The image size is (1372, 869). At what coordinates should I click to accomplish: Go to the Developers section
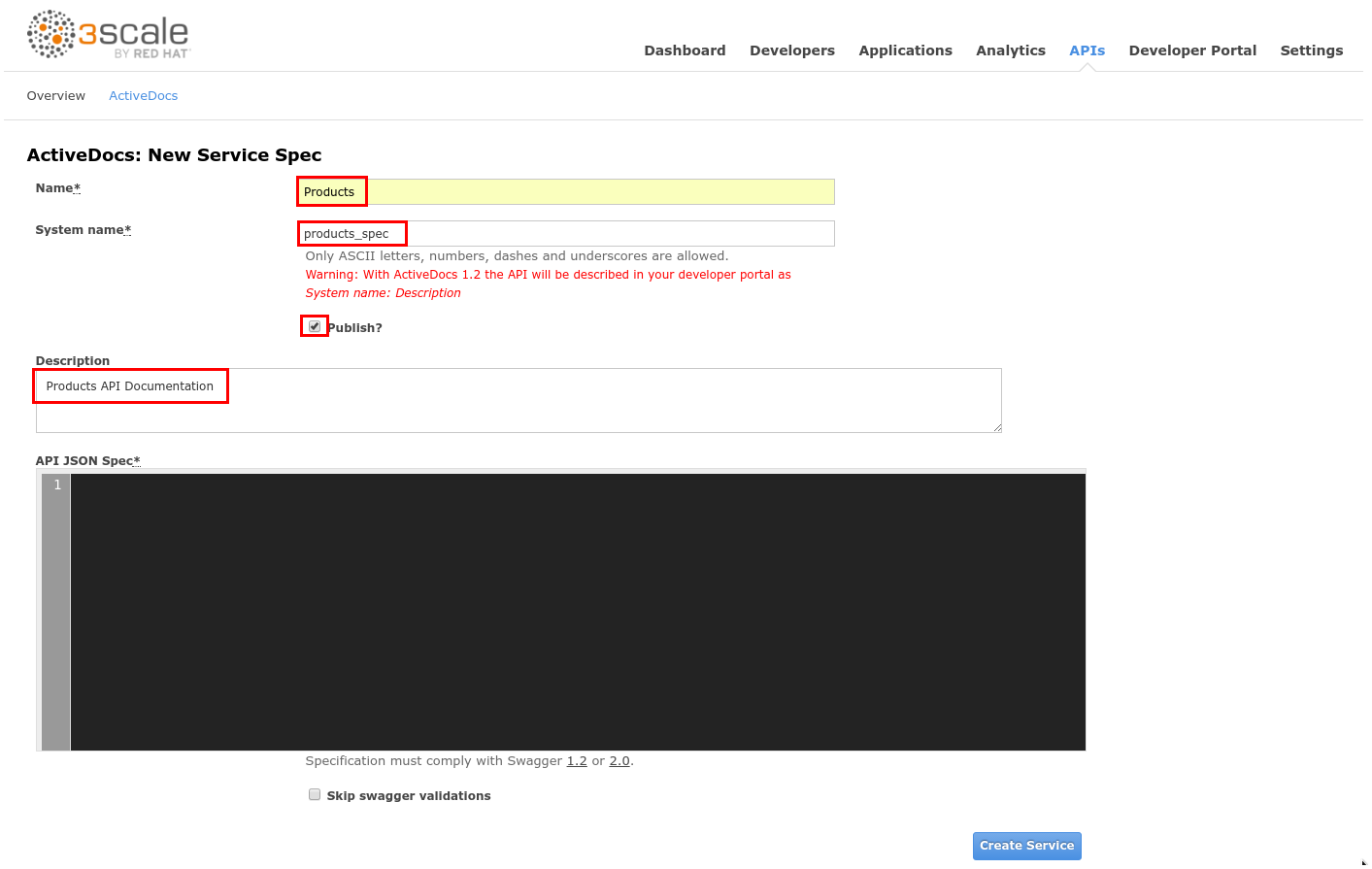pyautogui.click(x=791, y=50)
